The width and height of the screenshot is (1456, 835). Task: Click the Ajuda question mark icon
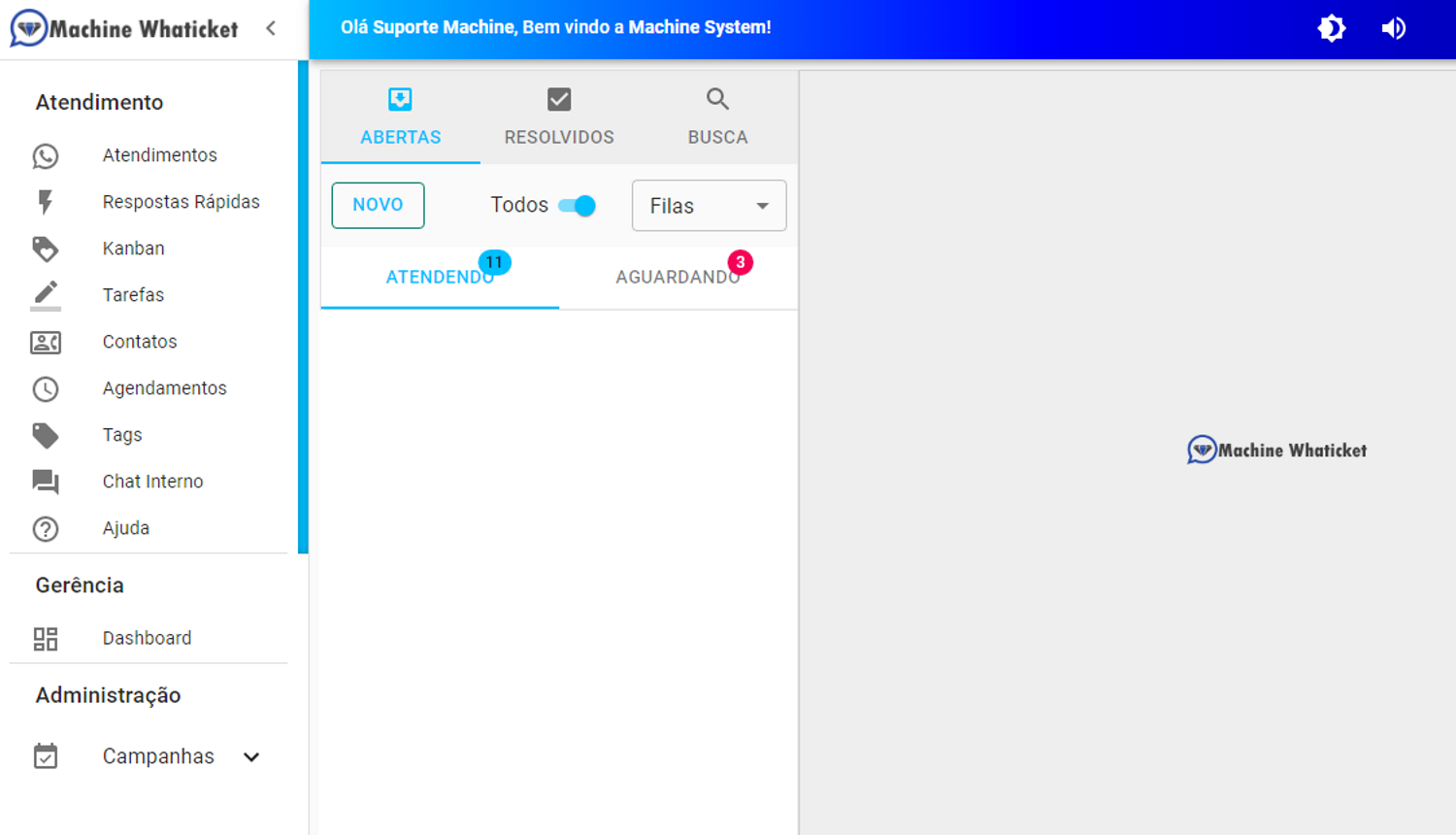(46, 528)
